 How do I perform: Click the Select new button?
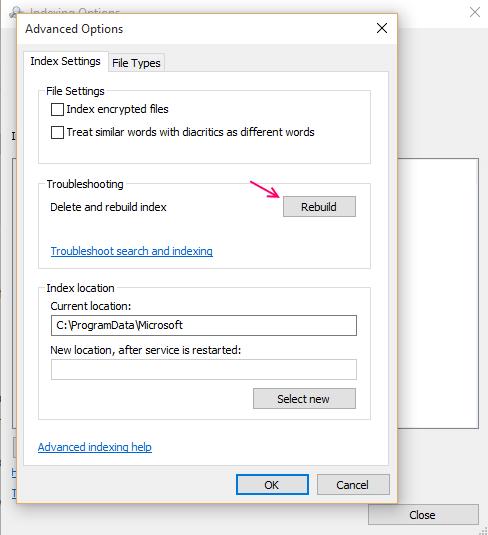tap(304, 399)
